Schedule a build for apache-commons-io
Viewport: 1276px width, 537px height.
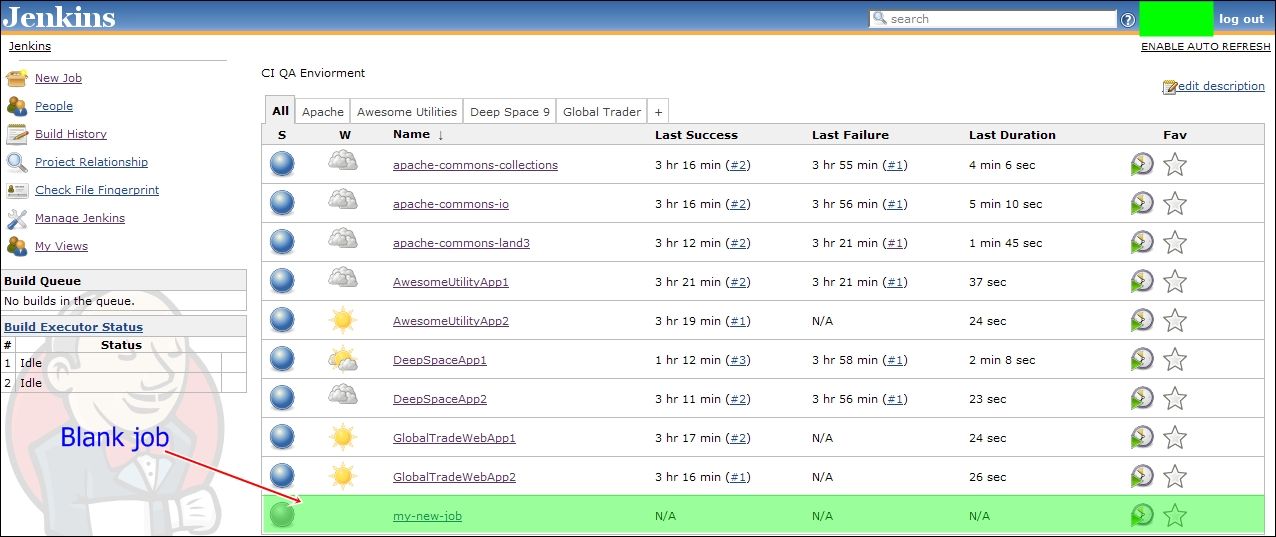tap(1142, 203)
